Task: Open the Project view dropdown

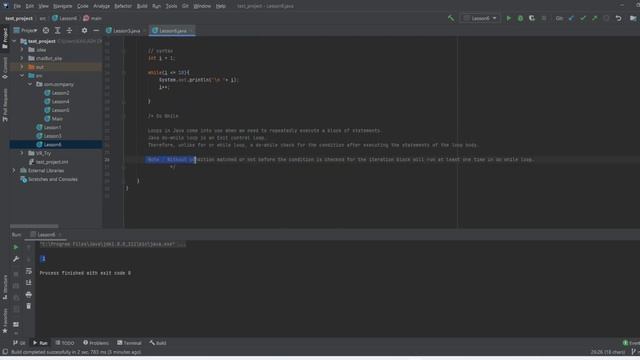Action: pos(25,31)
